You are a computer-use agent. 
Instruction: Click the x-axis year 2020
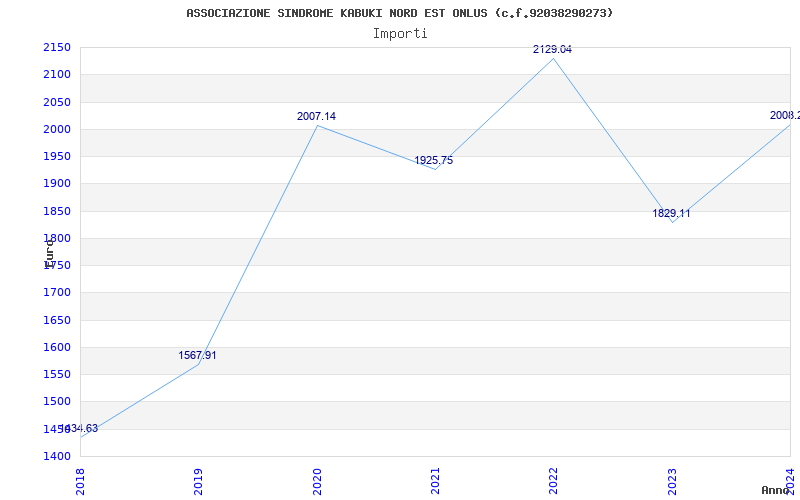(x=317, y=482)
